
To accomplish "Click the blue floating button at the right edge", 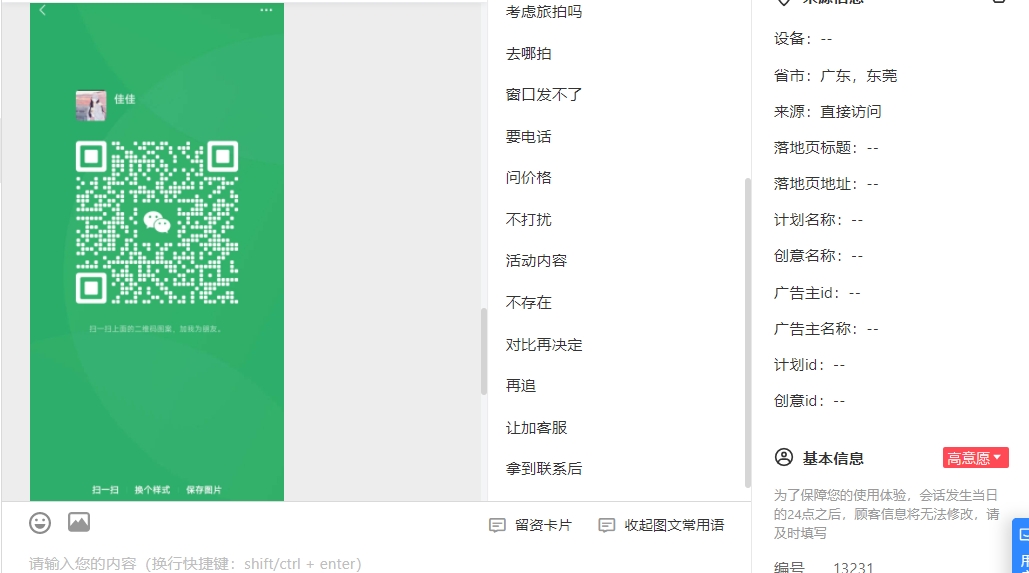I will (x=1022, y=546).
